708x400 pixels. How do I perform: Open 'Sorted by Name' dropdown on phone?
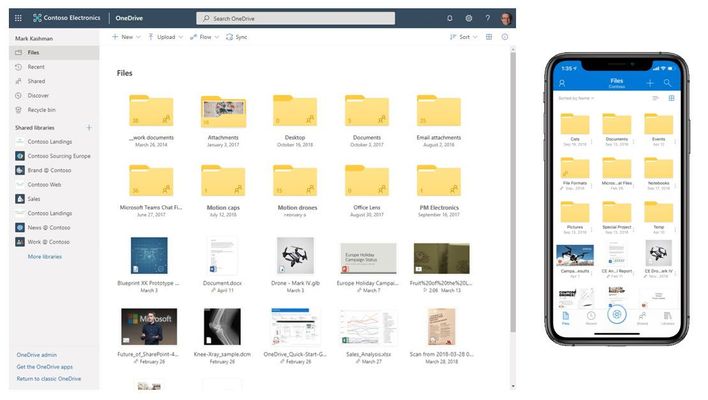pos(576,98)
